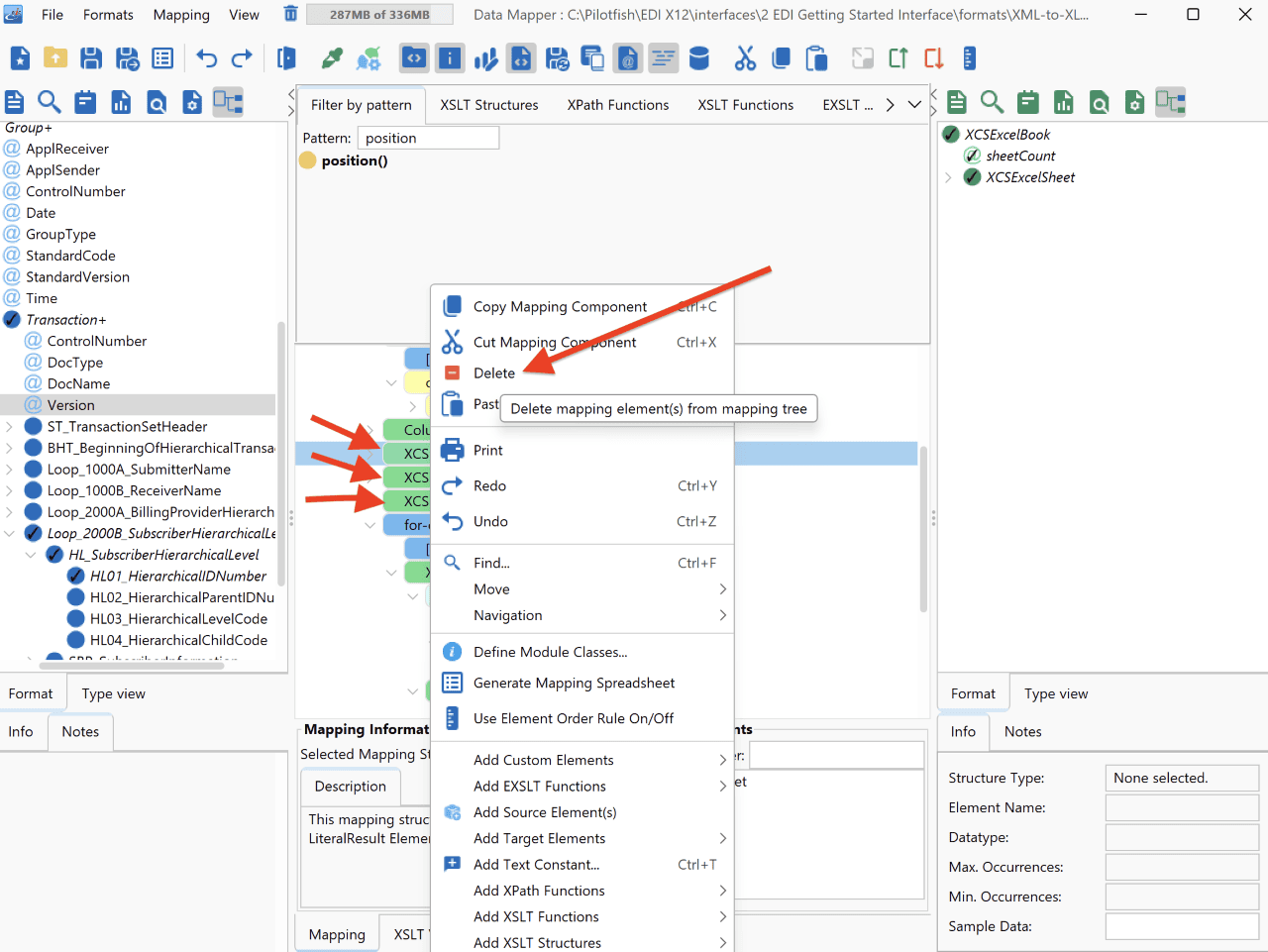The height and width of the screenshot is (952, 1268).
Task: Expand the ST_TransactionSetHeader node
Action: (x=9, y=427)
